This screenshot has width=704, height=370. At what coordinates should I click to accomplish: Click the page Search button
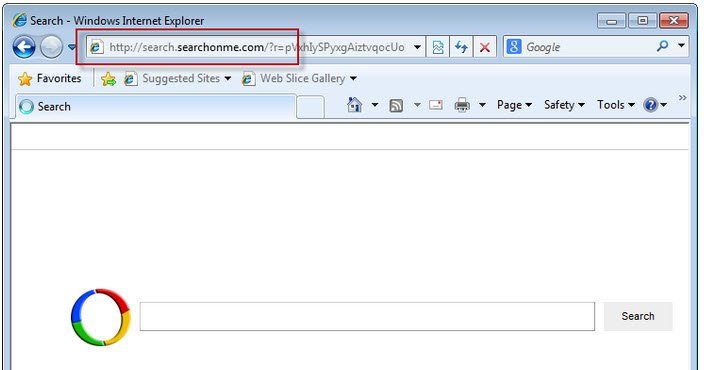[638, 316]
